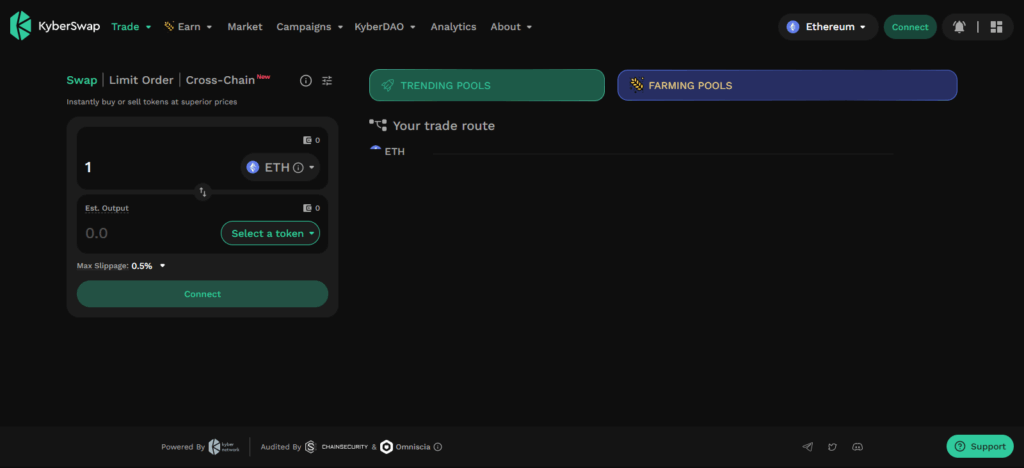Open the notifications bell
The width and height of the screenshot is (1024, 468).
960,27
